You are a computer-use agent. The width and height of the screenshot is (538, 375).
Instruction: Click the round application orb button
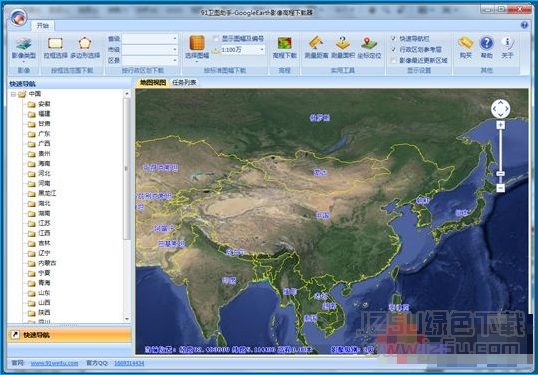tap(19, 16)
